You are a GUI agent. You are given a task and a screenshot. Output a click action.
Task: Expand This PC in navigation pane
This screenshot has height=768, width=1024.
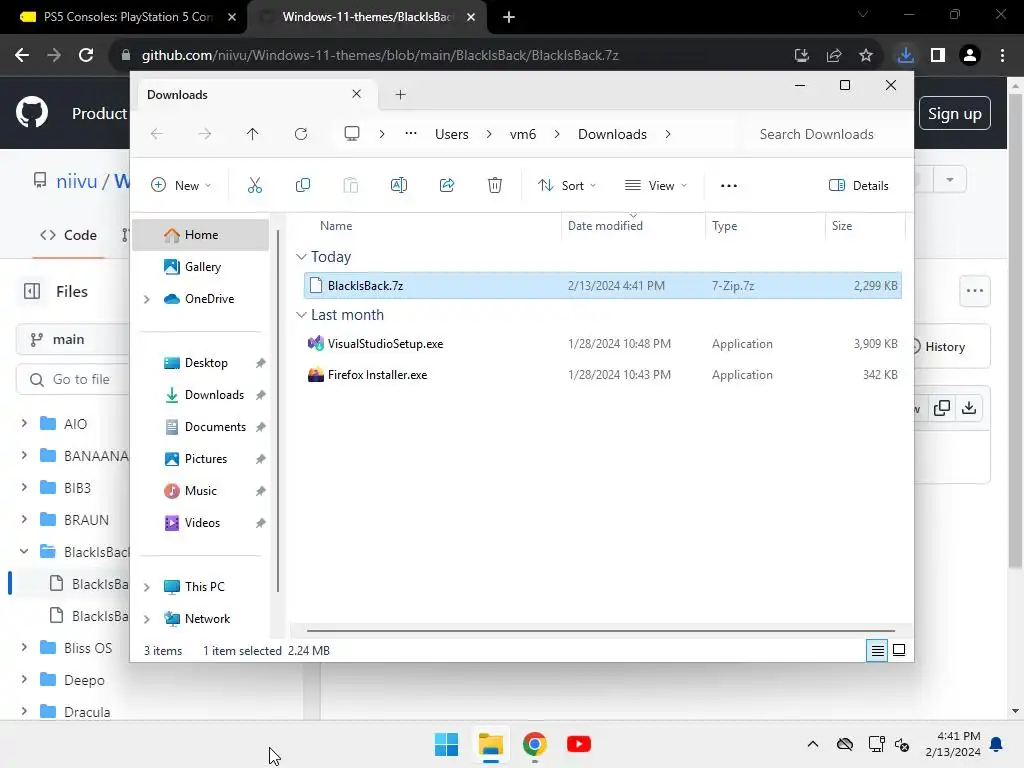click(147, 587)
